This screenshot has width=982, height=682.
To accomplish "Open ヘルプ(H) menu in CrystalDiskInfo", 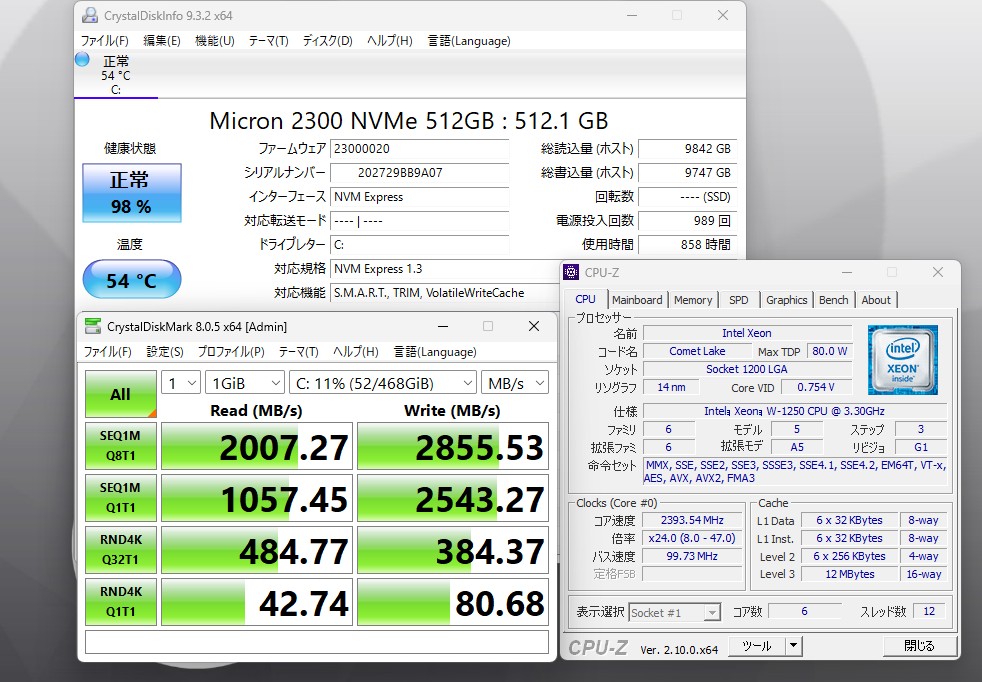I will tap(390, 41).
